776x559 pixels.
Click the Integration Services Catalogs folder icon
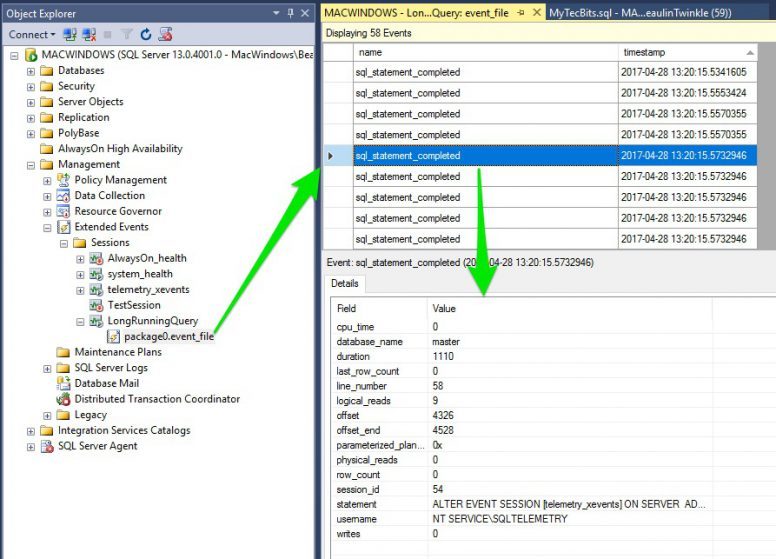[47, 430]
